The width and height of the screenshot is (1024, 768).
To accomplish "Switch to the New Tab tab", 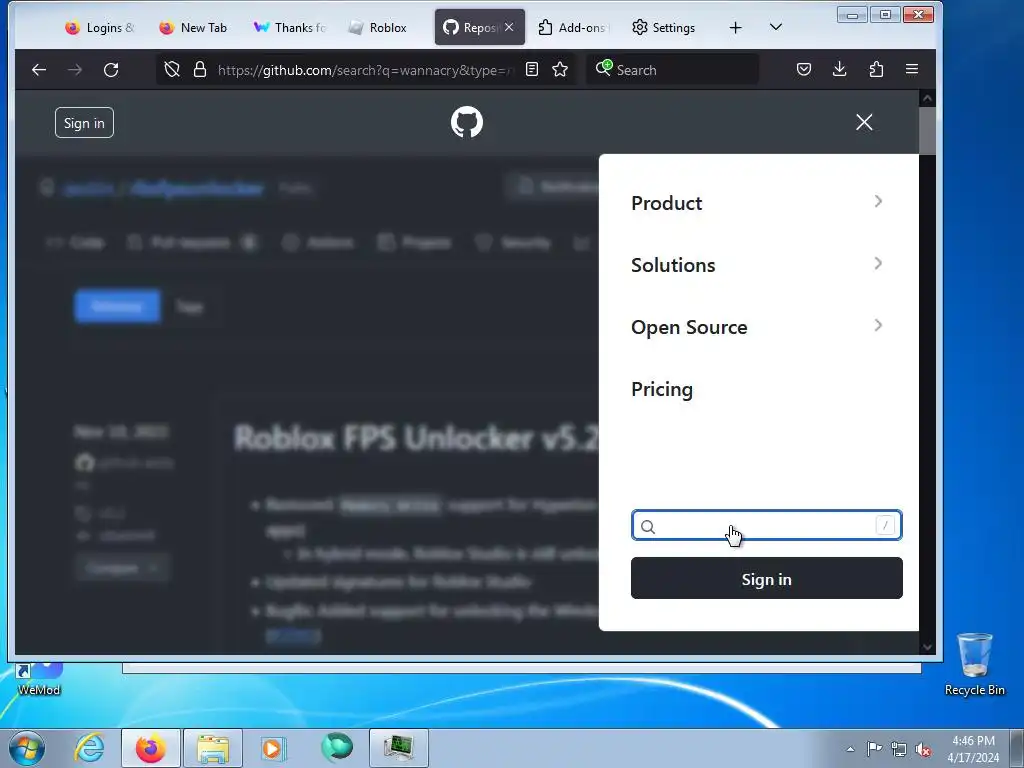I will pyautogui.click(x=193, y=27).
